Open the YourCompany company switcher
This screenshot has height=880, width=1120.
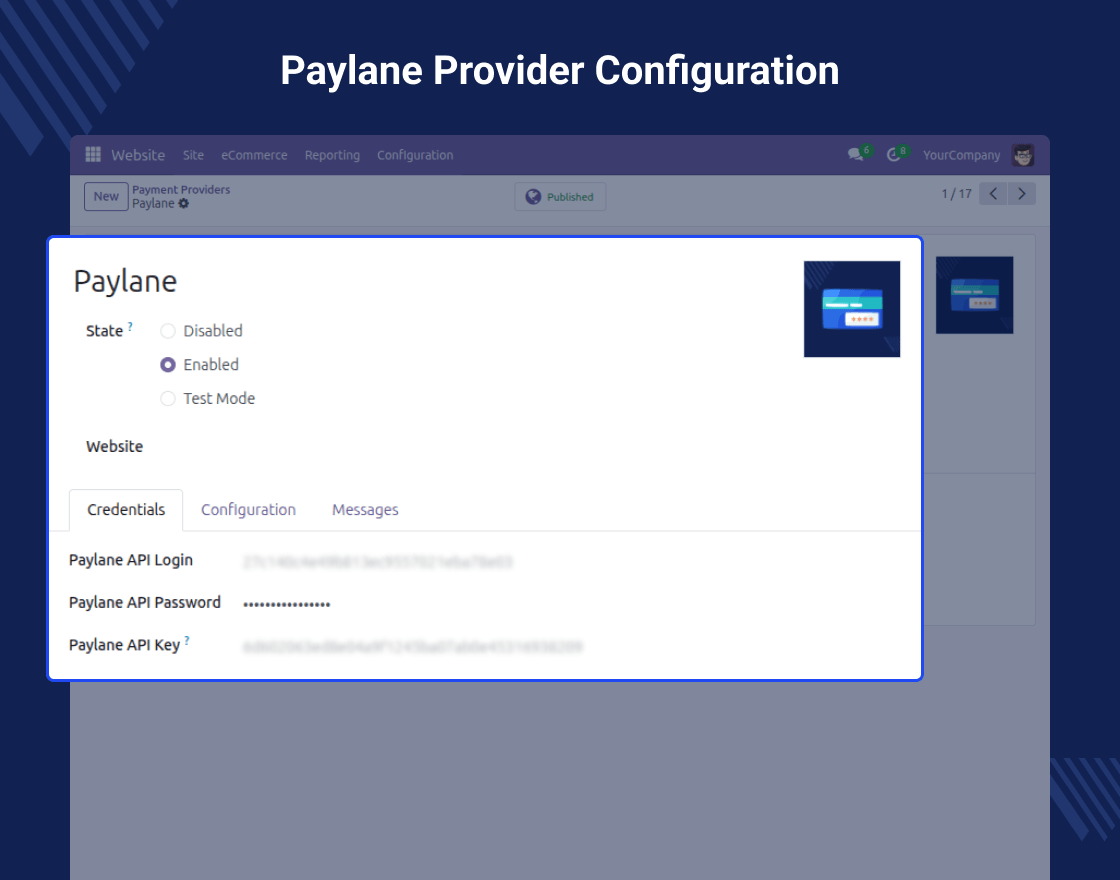coord(961,155)
